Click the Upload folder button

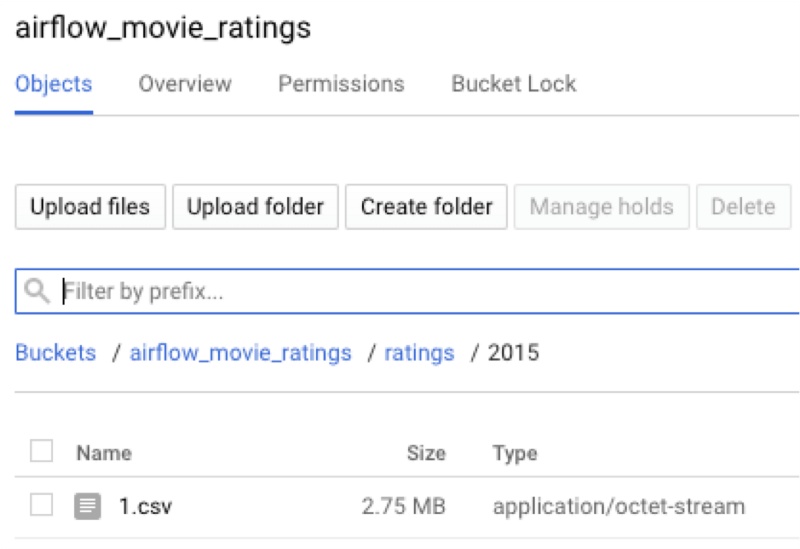click(x=255, y=207)
